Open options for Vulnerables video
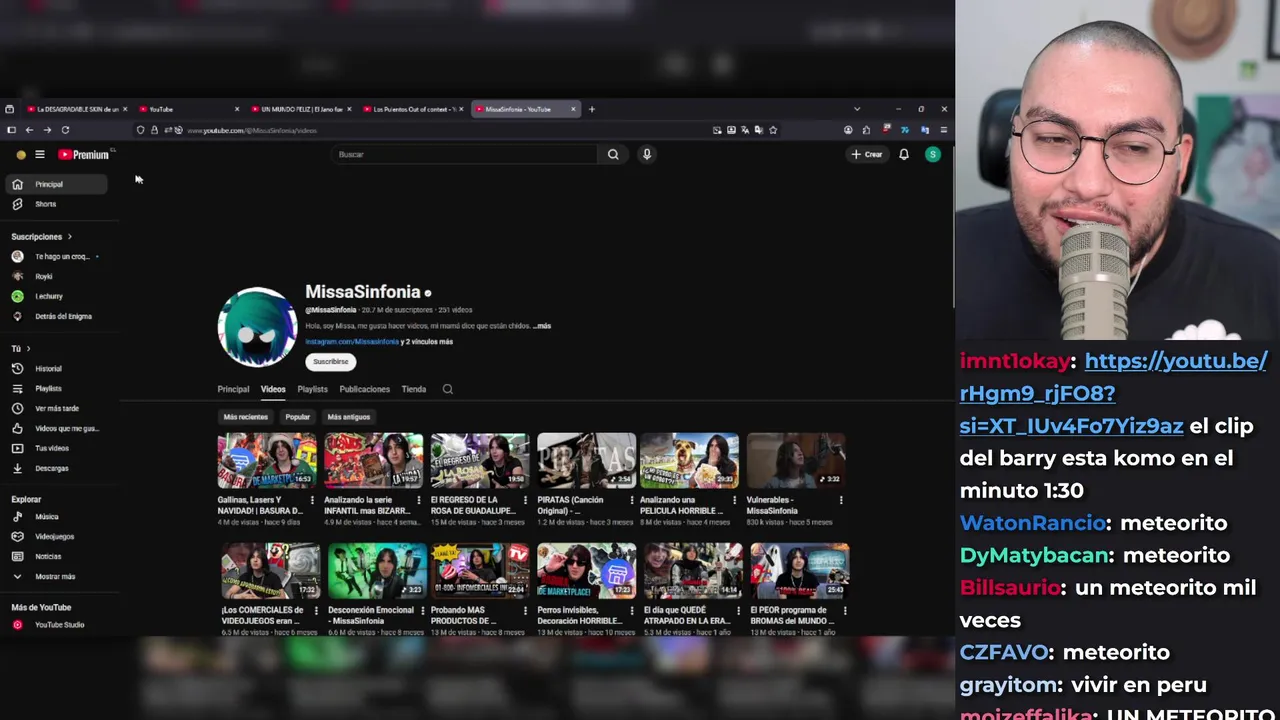This screenshot has height=720, width=1280. 840,500
